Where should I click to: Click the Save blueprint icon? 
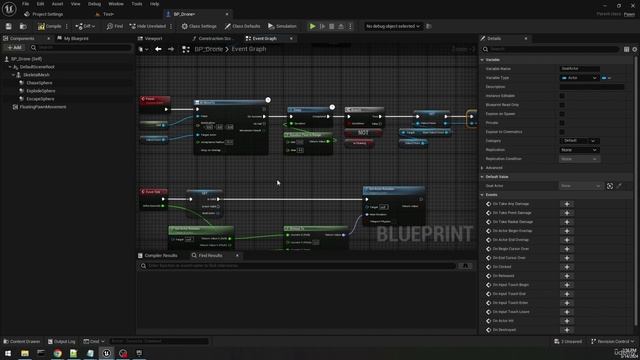coord(9,26)
